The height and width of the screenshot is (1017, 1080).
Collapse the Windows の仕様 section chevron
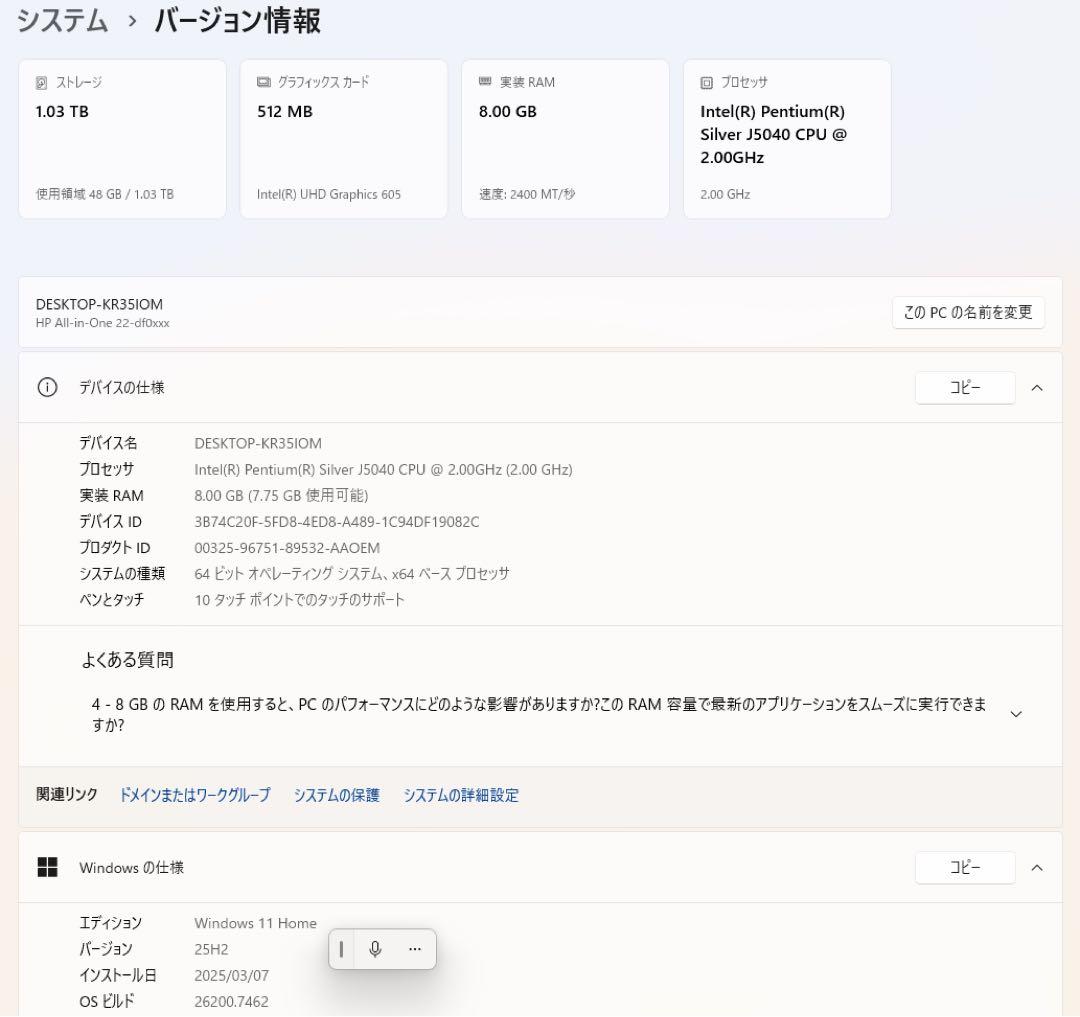[1037, 868]
